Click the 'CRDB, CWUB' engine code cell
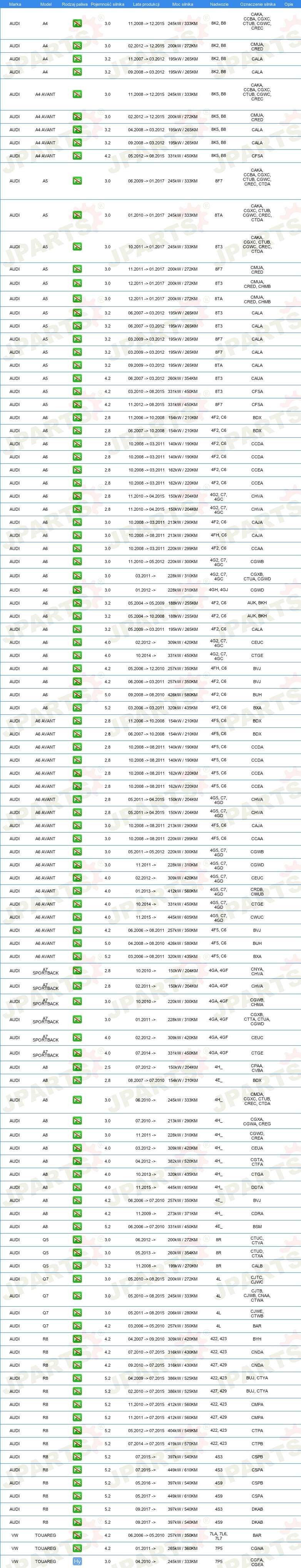Image resolution: width=301 pixels, height=1568 pixels. 257,892
